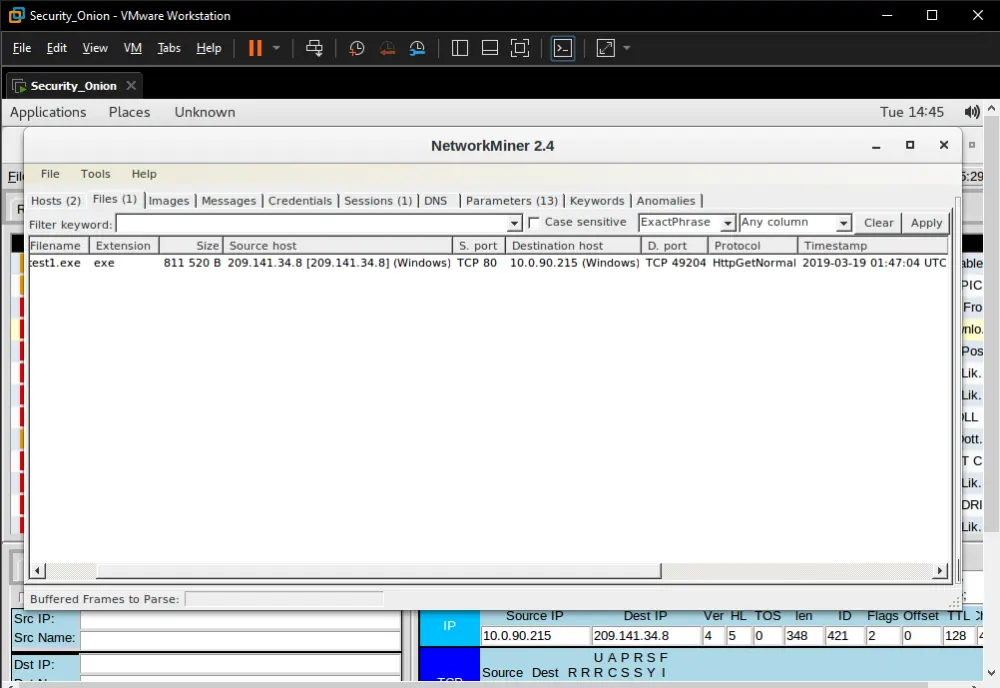The width and height of the screenshot is (1000, 688).
Task: Click the Clear filter button
Action: click(x=878, y=223)
